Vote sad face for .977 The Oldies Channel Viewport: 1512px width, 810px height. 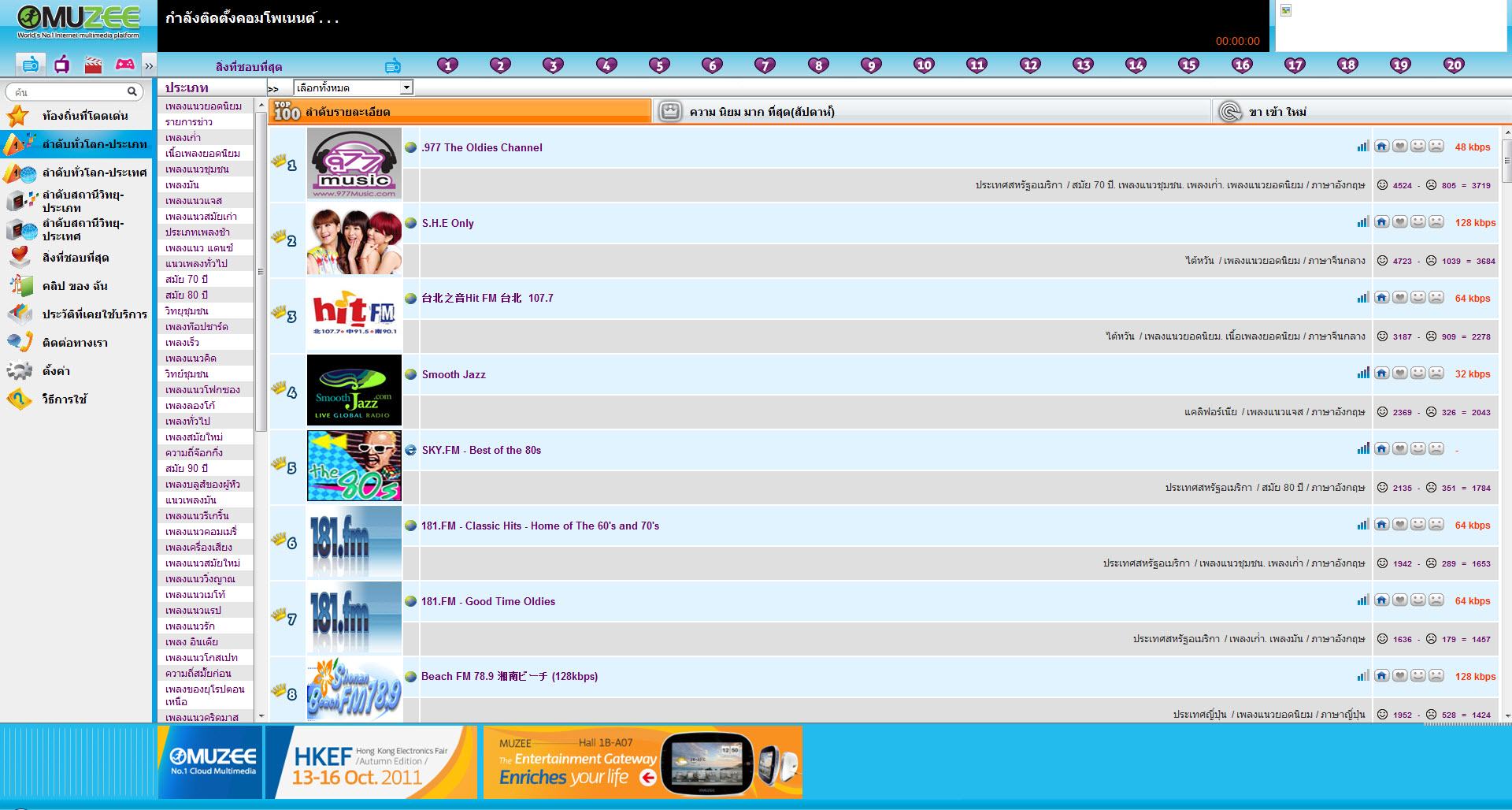pos(1436,147)
